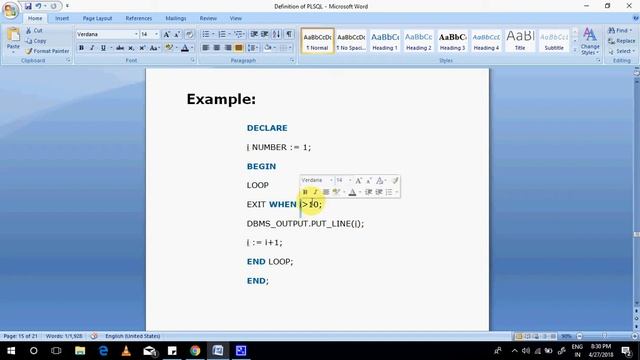Click the mini toolbar font color button
The image size is (640, 360).
pyautogui.click(x=353, y=192)
